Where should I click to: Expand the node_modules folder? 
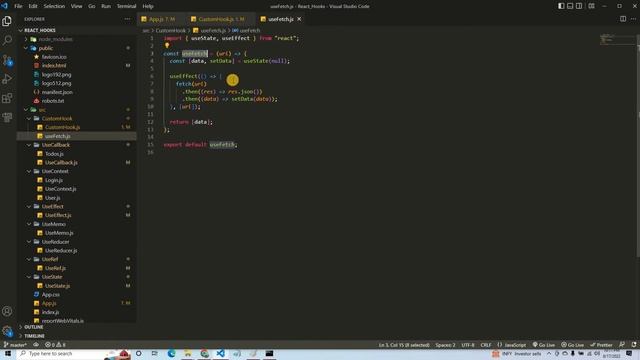tap(77, 39)
